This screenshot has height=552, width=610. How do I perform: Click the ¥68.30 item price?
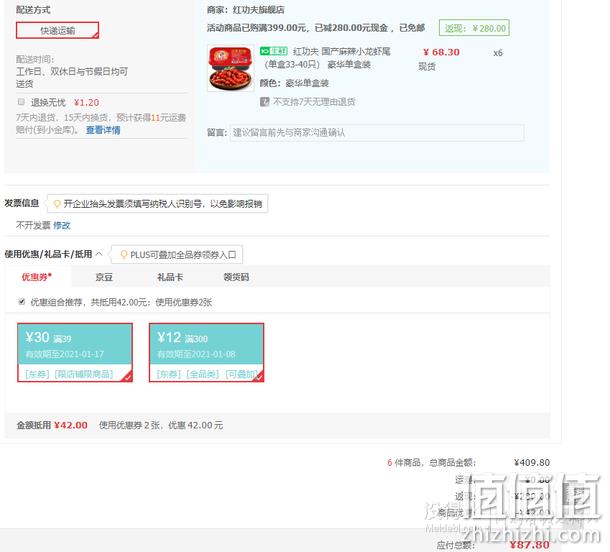[441, 52]
